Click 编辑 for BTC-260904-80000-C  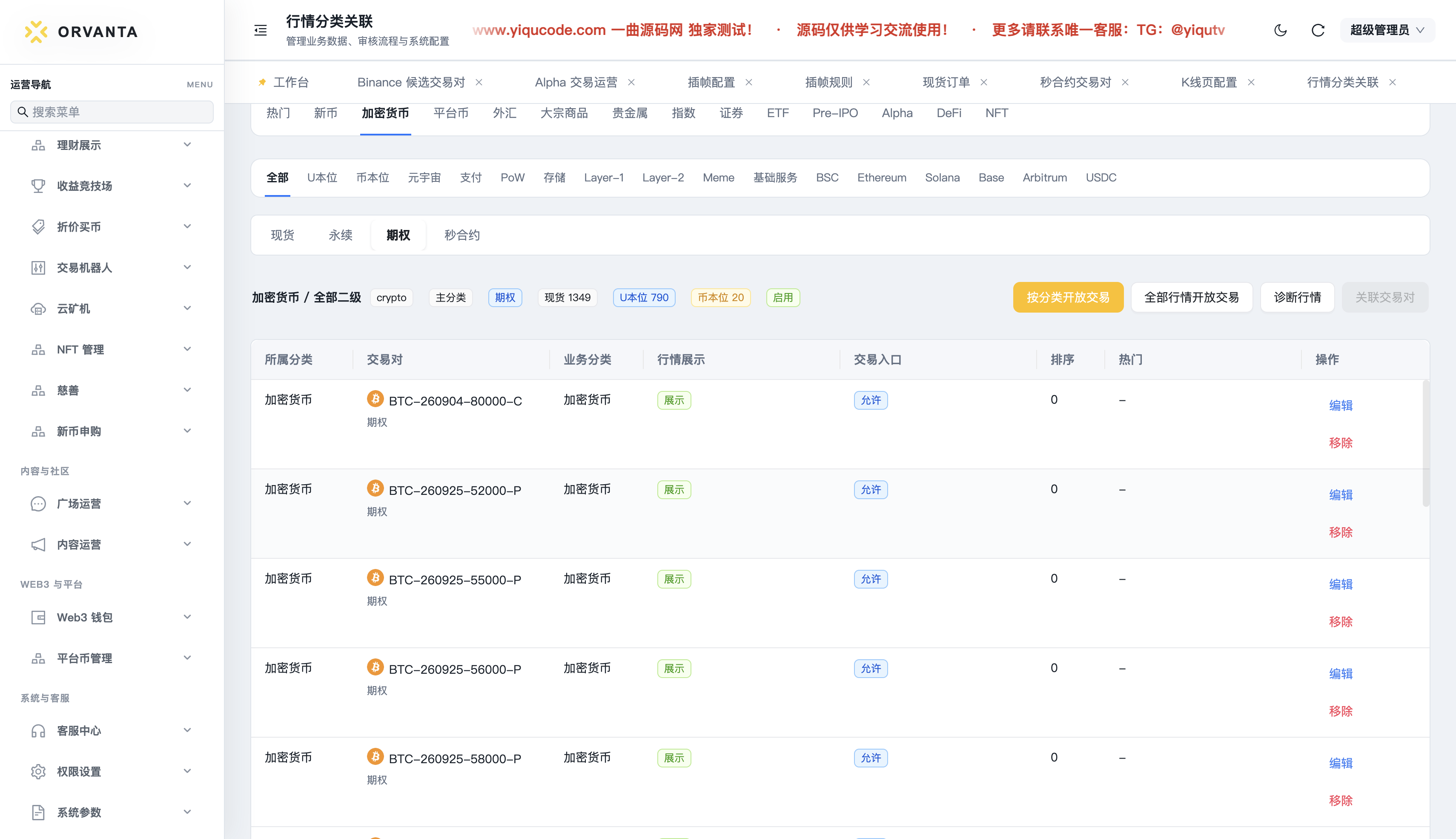pos(1340,406)
